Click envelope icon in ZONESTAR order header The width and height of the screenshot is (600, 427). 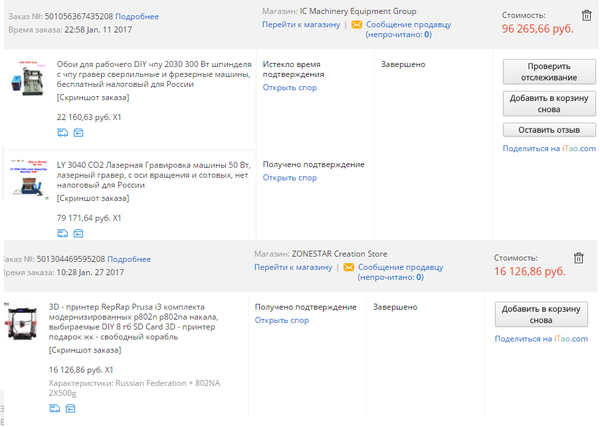347,267
